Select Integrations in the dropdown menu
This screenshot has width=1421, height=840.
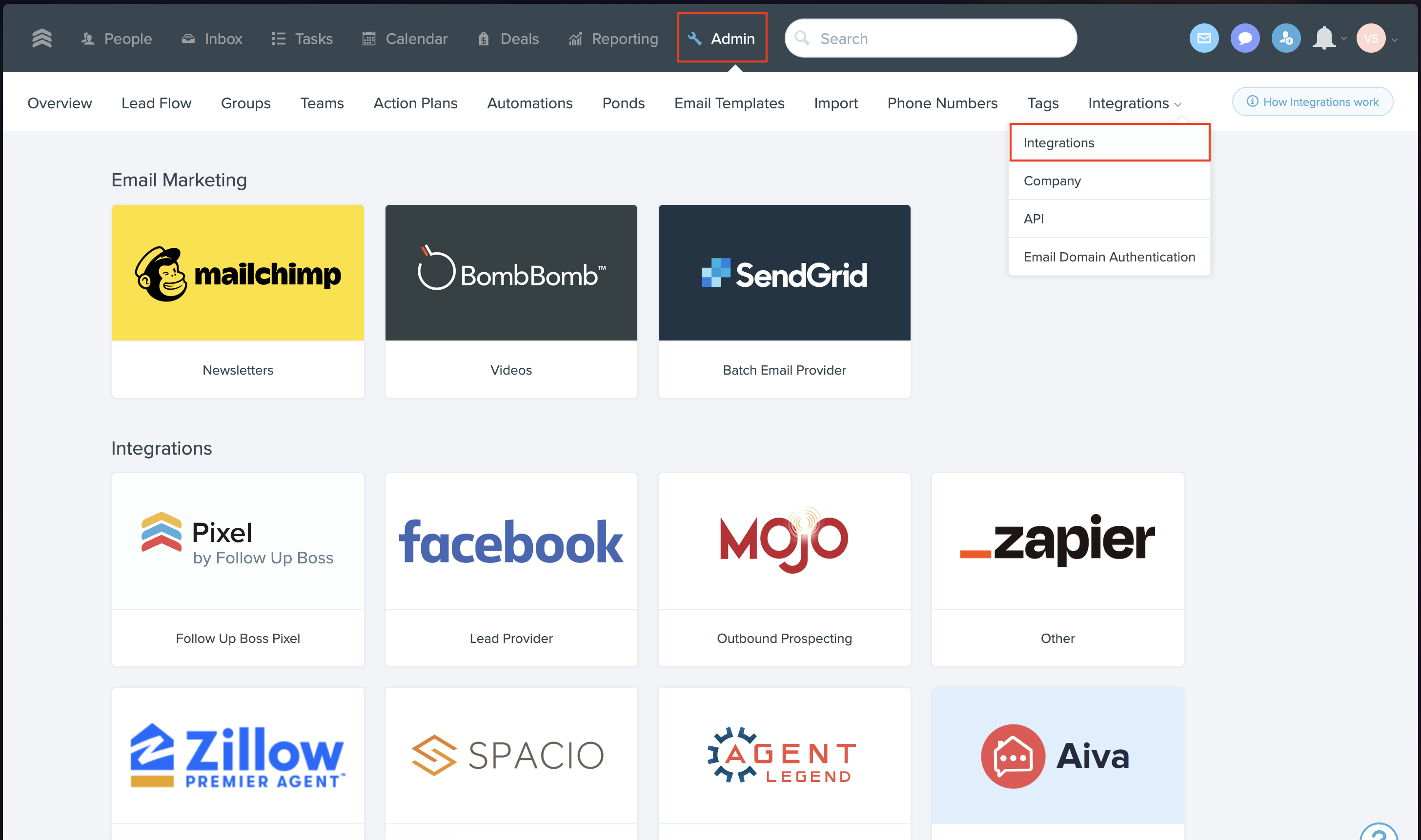1109,142
